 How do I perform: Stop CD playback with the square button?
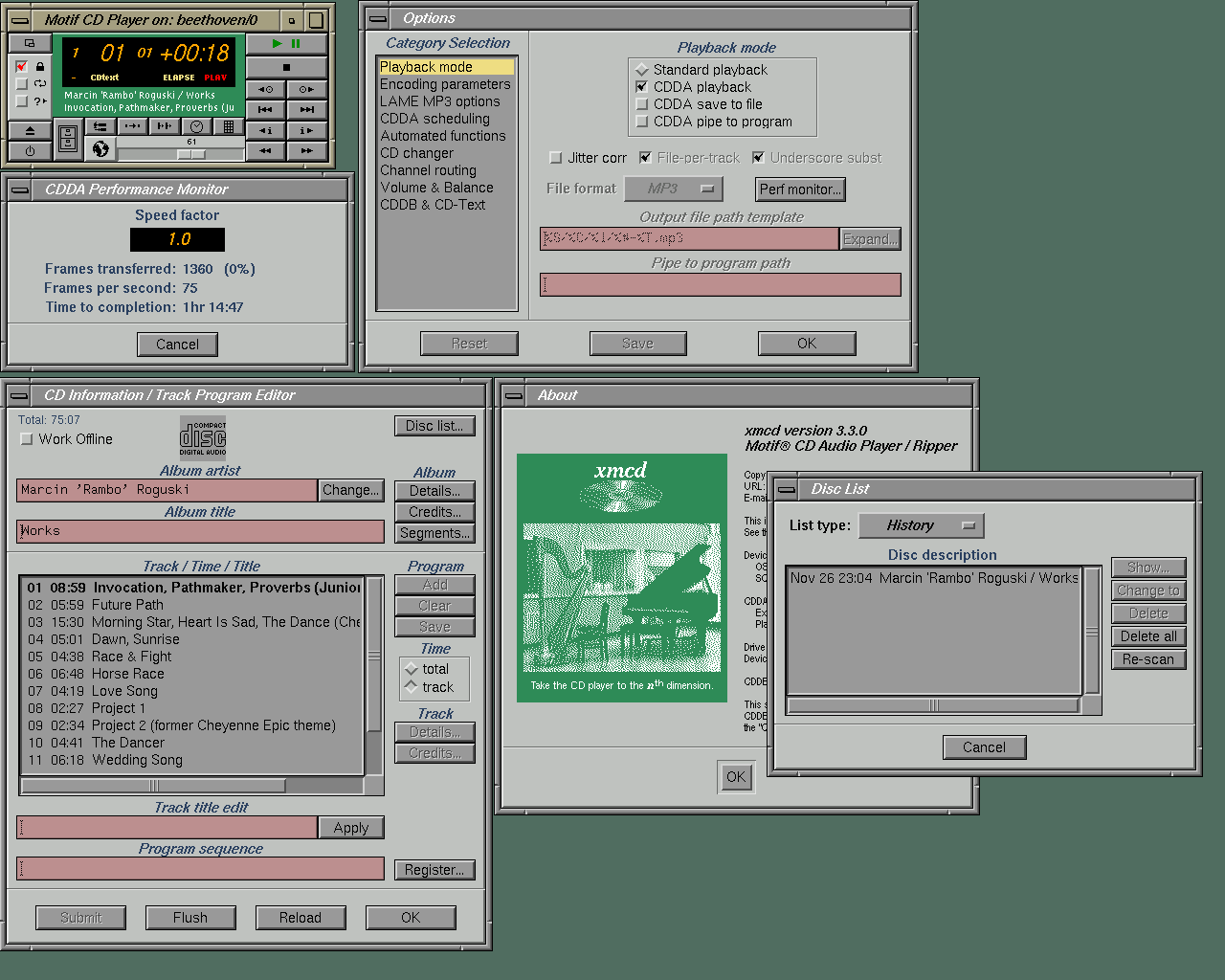pyautogui.click(x=286, y=68)
